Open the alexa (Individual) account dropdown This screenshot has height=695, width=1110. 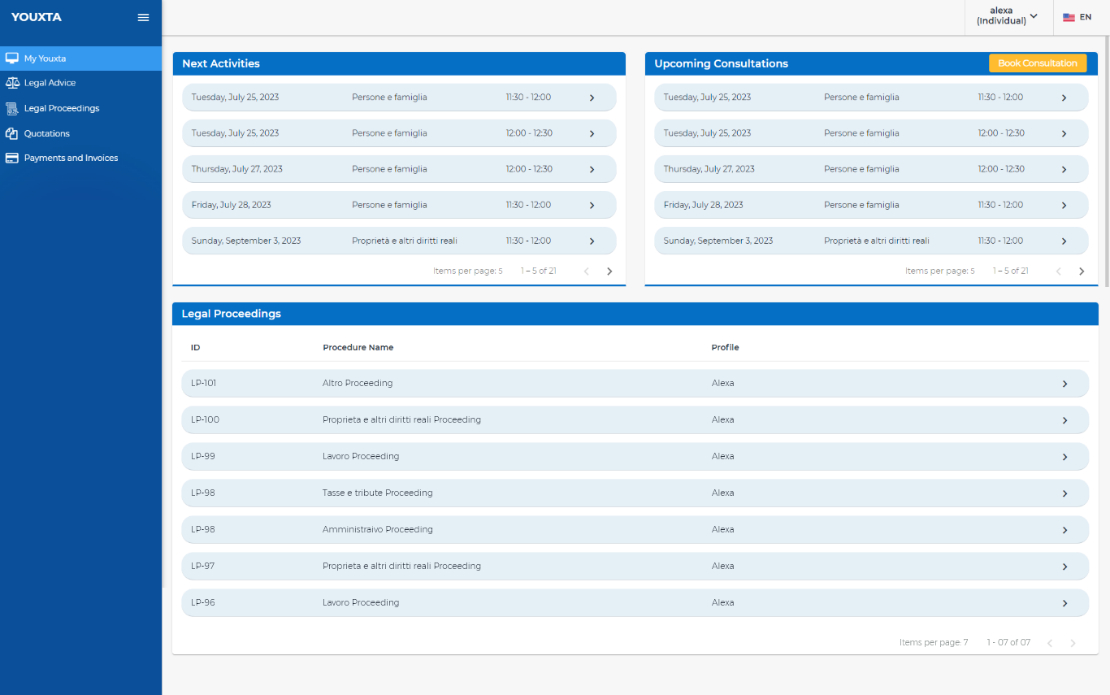tap(1008, 16)
